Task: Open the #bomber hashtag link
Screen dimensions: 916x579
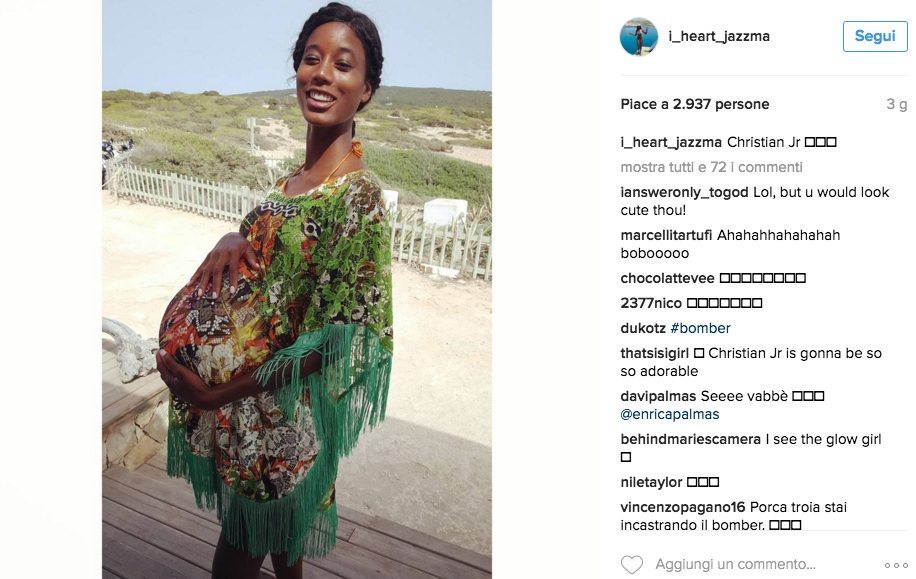Action: 700,328
